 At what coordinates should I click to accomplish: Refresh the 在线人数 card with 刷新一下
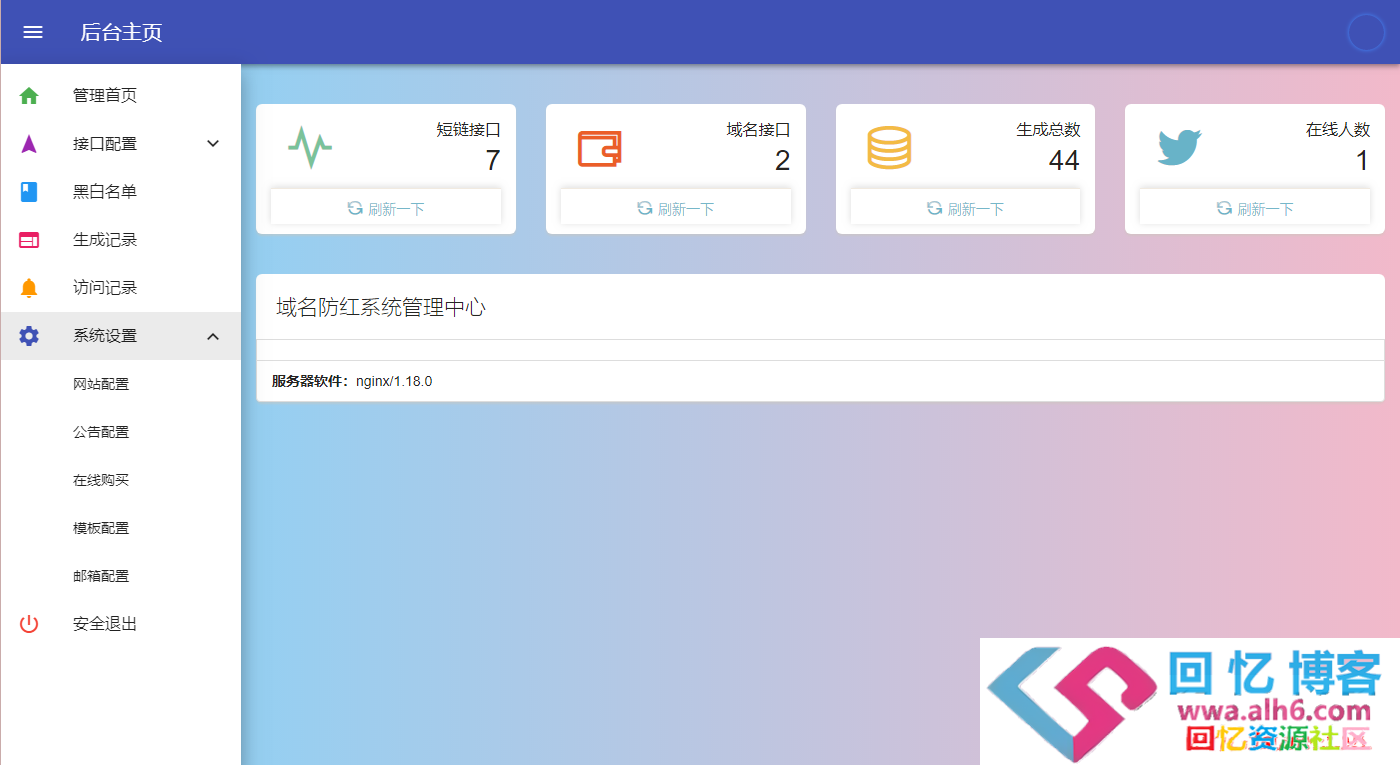click(1255, 208)
